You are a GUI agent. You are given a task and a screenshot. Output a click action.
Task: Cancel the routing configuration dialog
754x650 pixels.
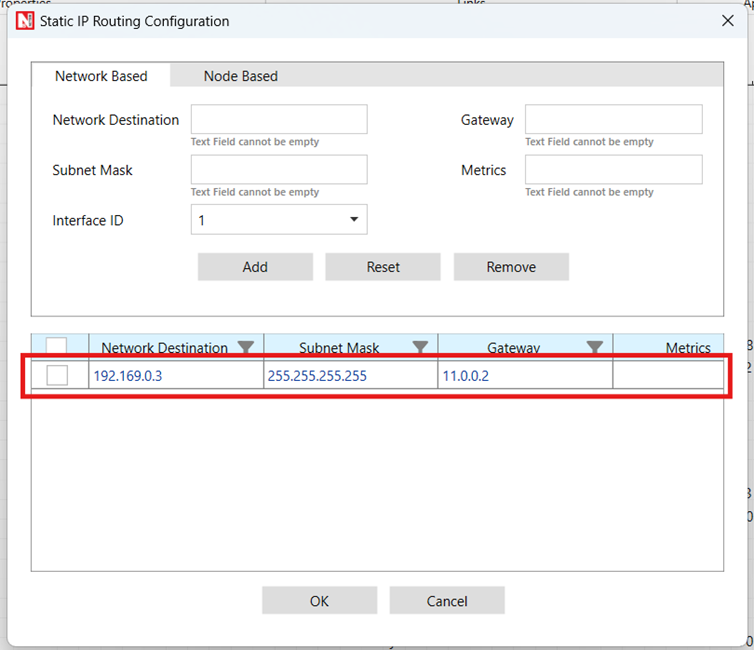(x=447, y=601)
